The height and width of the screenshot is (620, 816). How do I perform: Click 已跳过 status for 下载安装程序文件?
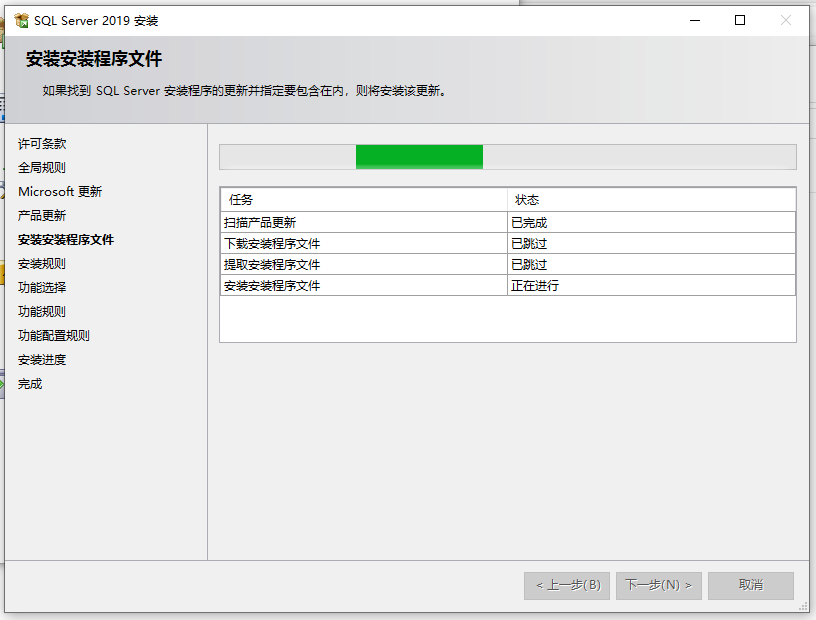pyautogui.click(x=652, y=243)
